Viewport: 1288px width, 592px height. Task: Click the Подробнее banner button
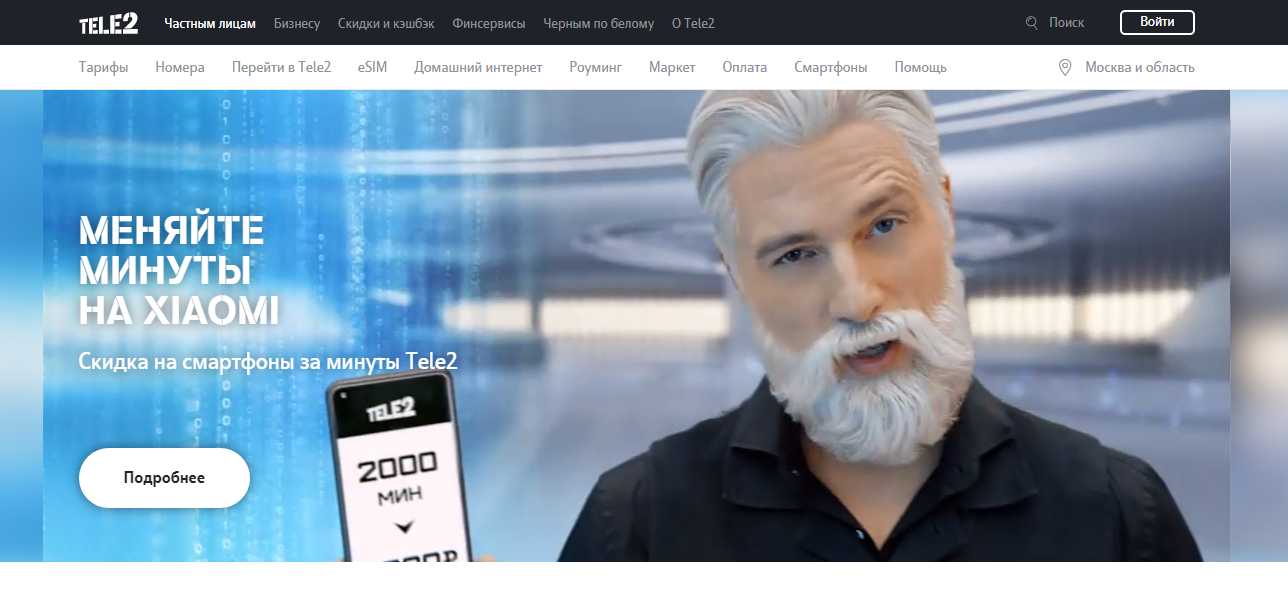[x=164, y=478]
